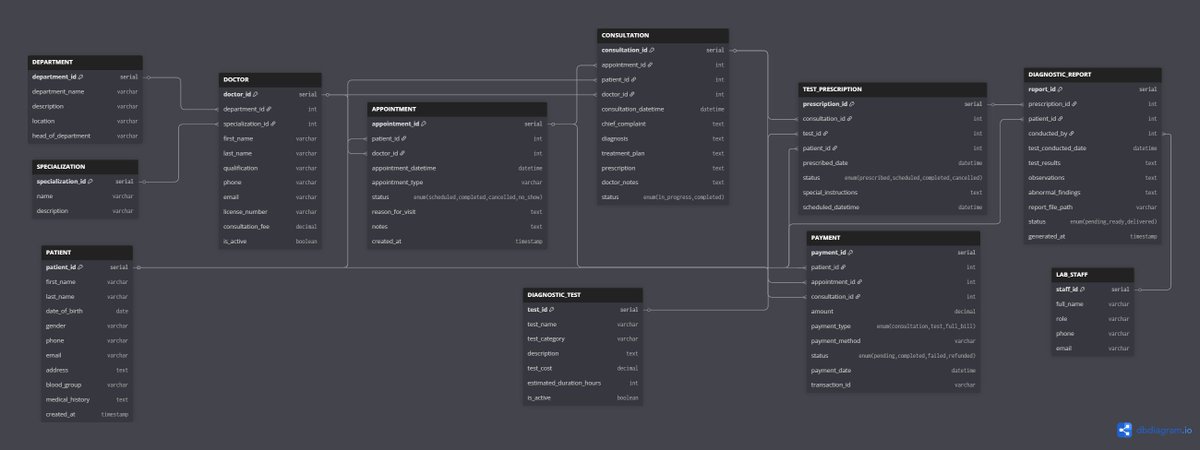Click the link icon beside doctor_id in CONSULTATION table
This screenshot has width=1200, height=450.
(630, 94)
